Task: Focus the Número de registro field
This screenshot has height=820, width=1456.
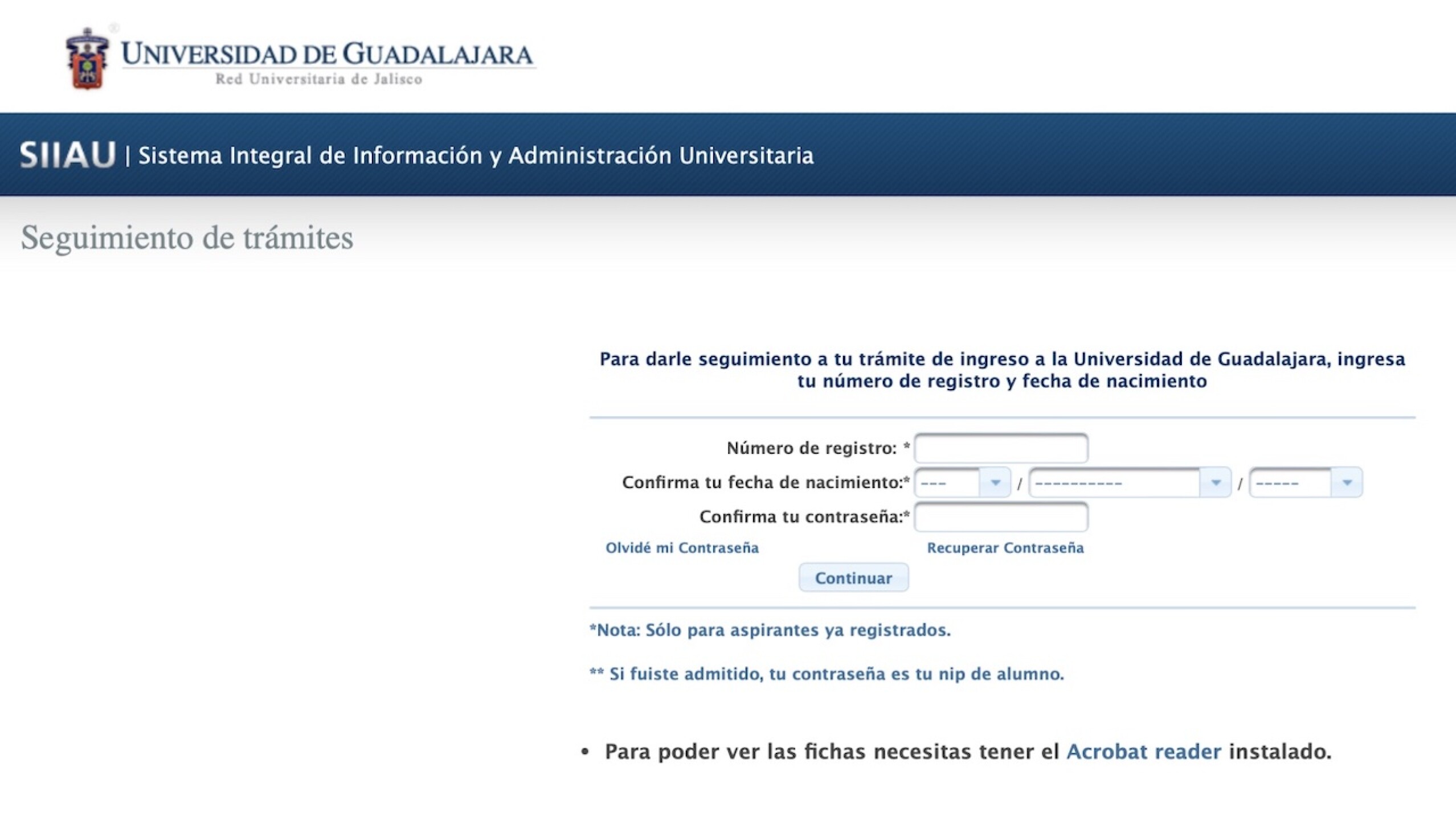Action: coord(1000,449)
